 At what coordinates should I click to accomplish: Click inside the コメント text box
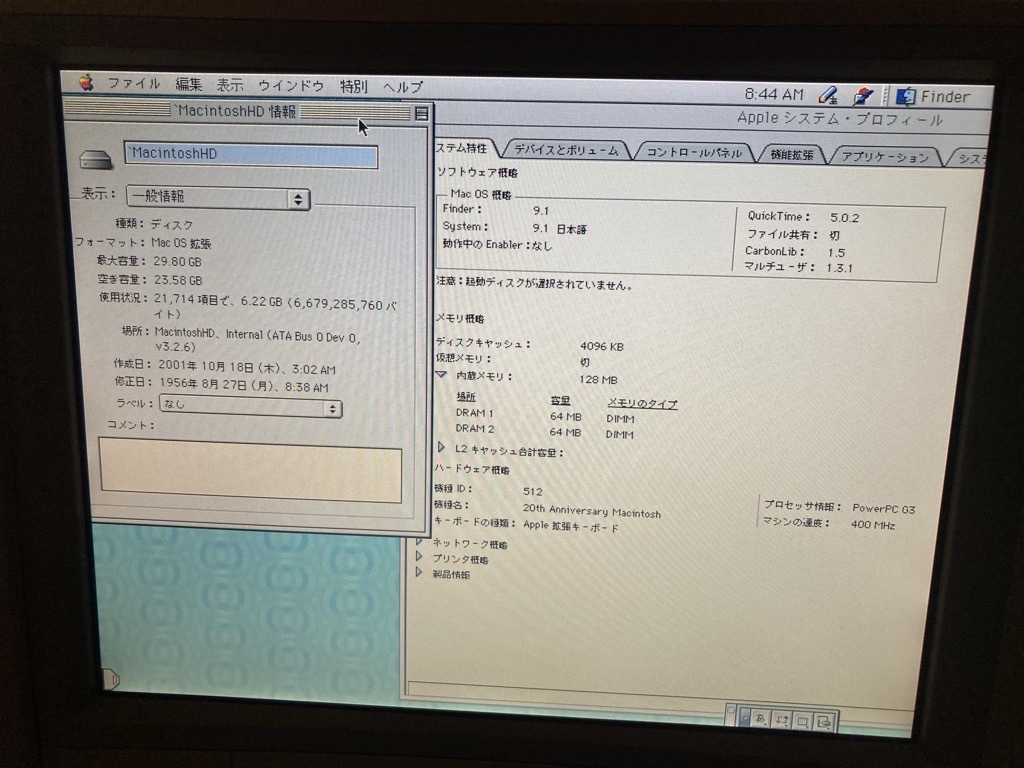click(x=251, y=472)
